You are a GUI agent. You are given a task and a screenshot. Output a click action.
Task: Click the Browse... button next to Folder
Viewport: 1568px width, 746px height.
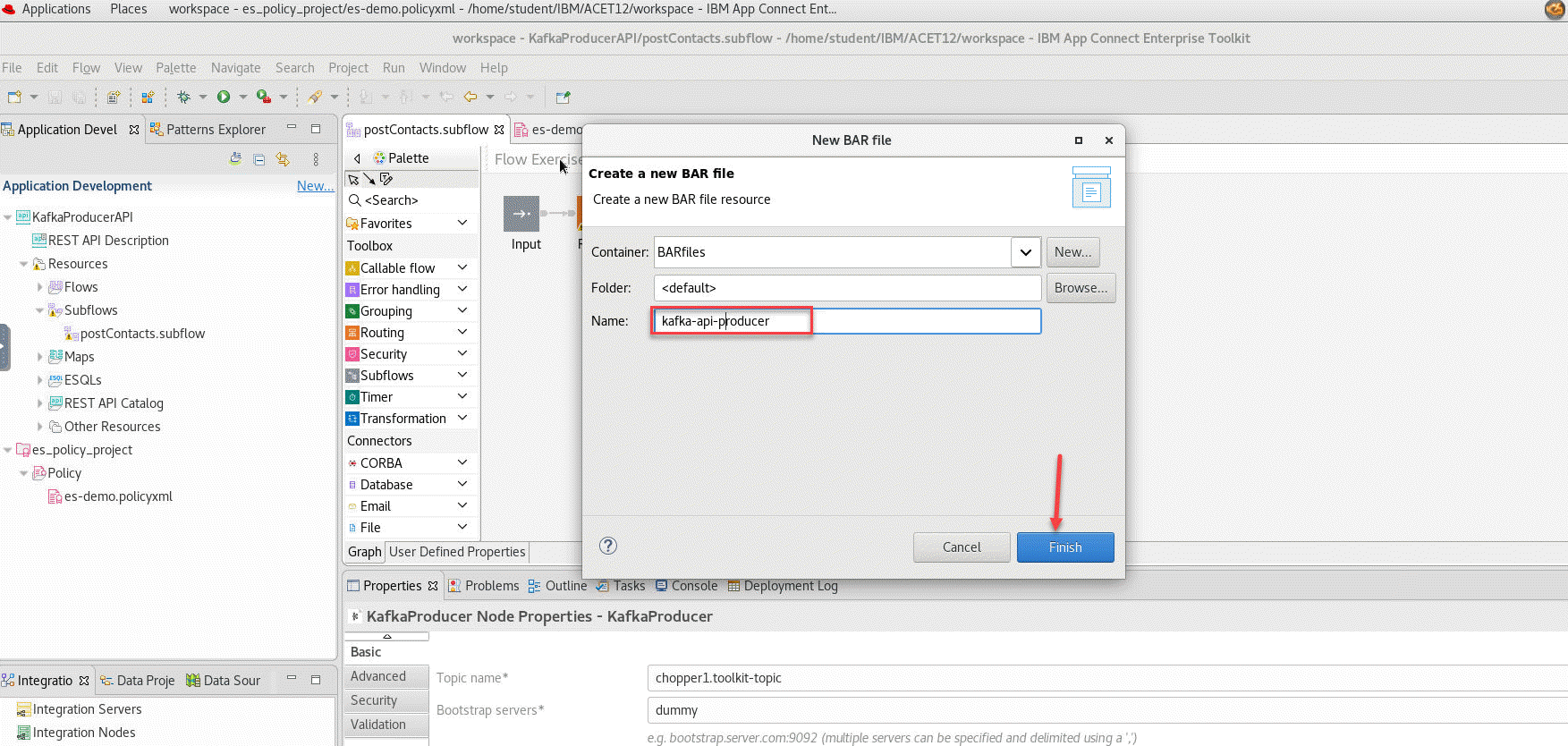point(1081,288)
